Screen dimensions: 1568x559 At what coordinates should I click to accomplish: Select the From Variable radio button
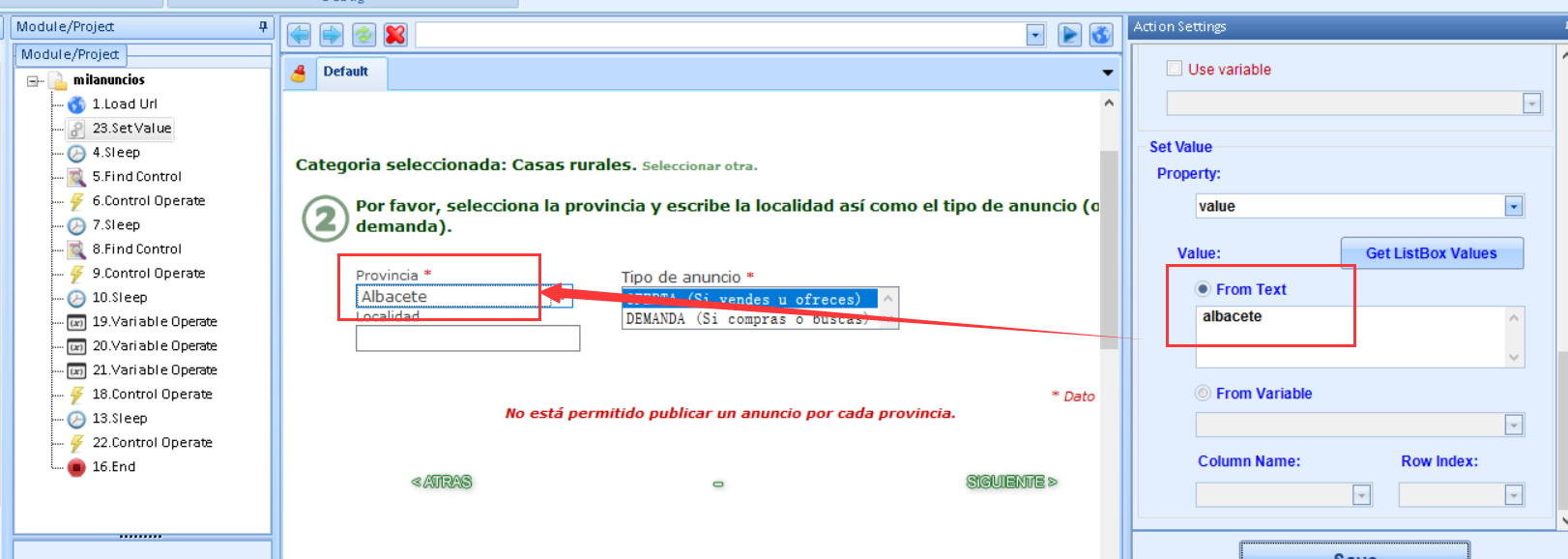point(1203,394)
